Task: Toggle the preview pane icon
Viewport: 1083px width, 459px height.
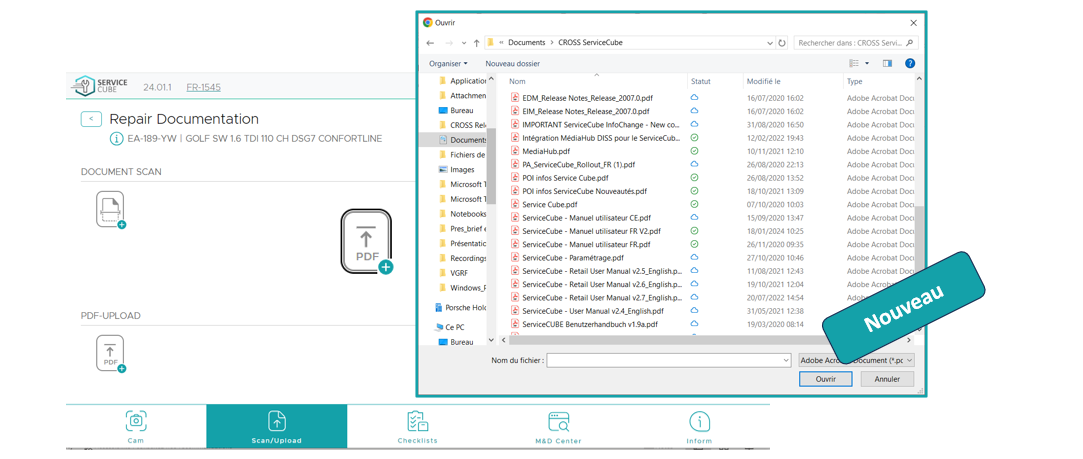Action: point(888,64)
